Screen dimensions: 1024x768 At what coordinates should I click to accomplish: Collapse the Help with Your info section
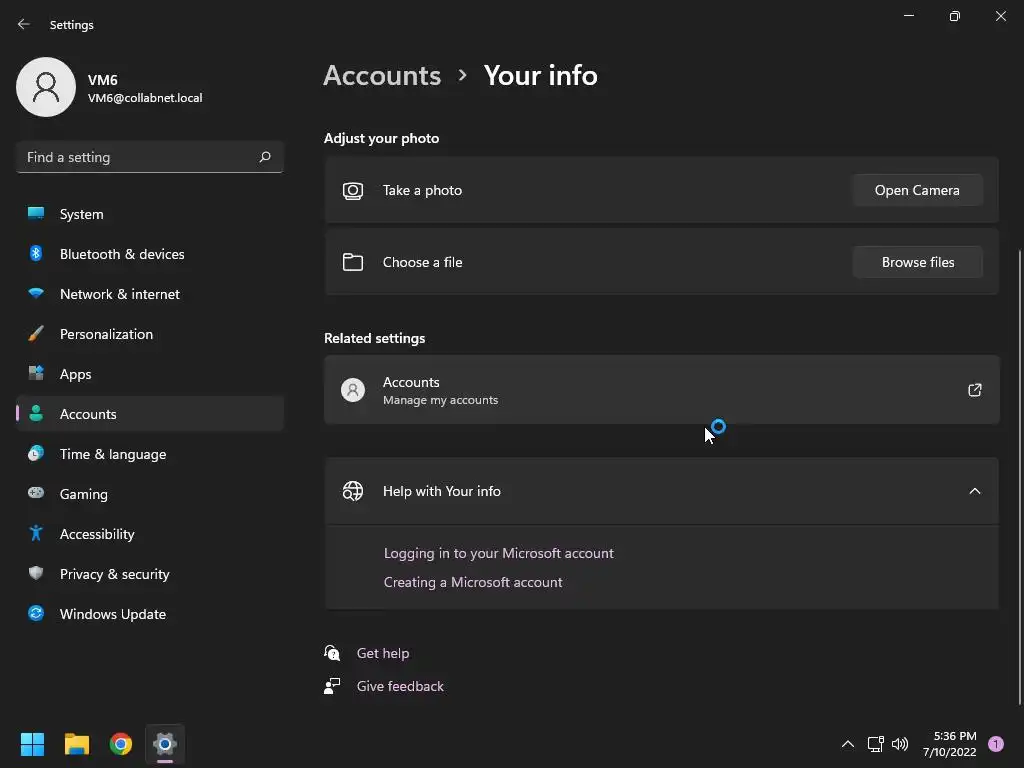coord(975,491)
